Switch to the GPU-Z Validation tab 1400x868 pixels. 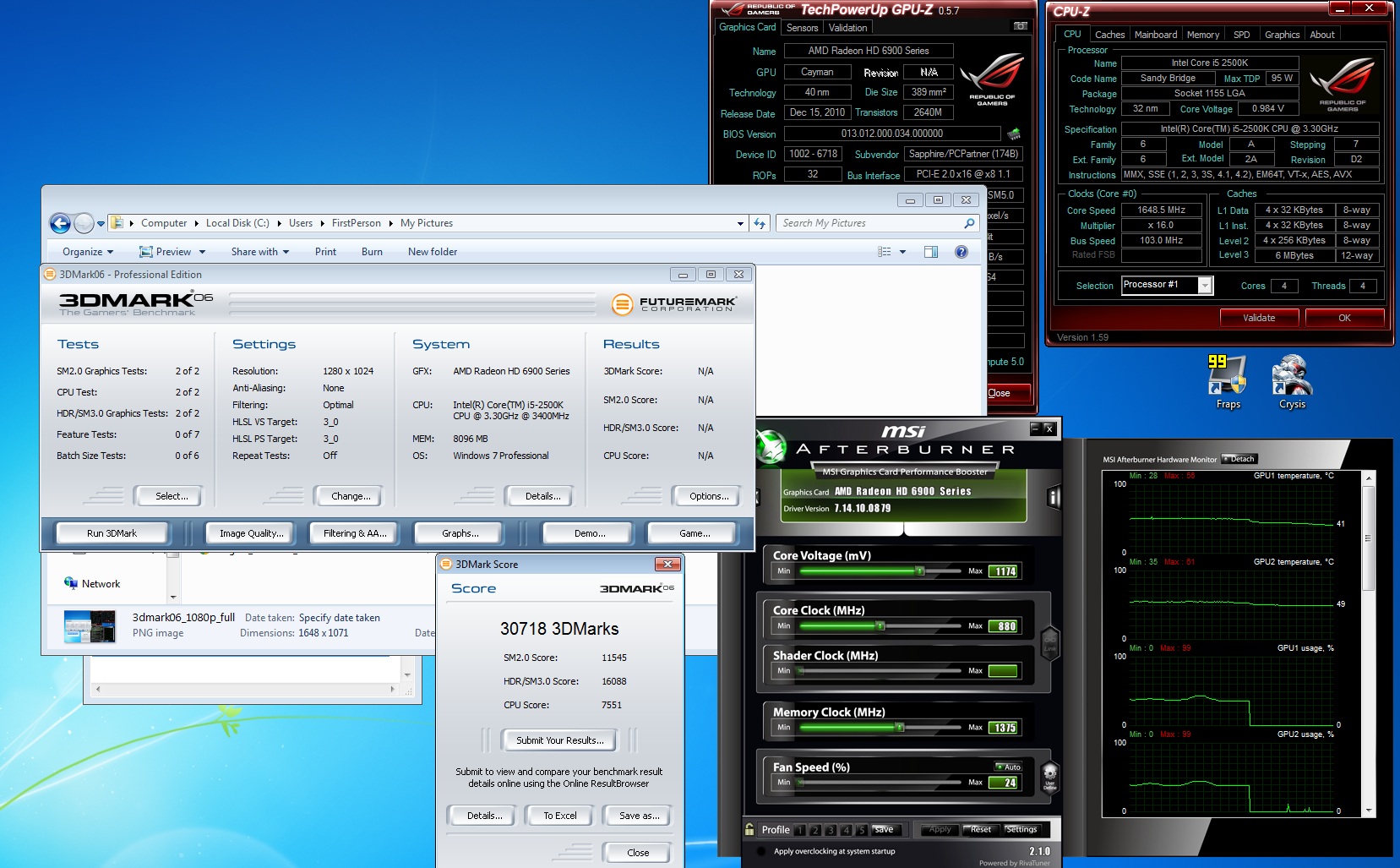[x=847, y=28]
